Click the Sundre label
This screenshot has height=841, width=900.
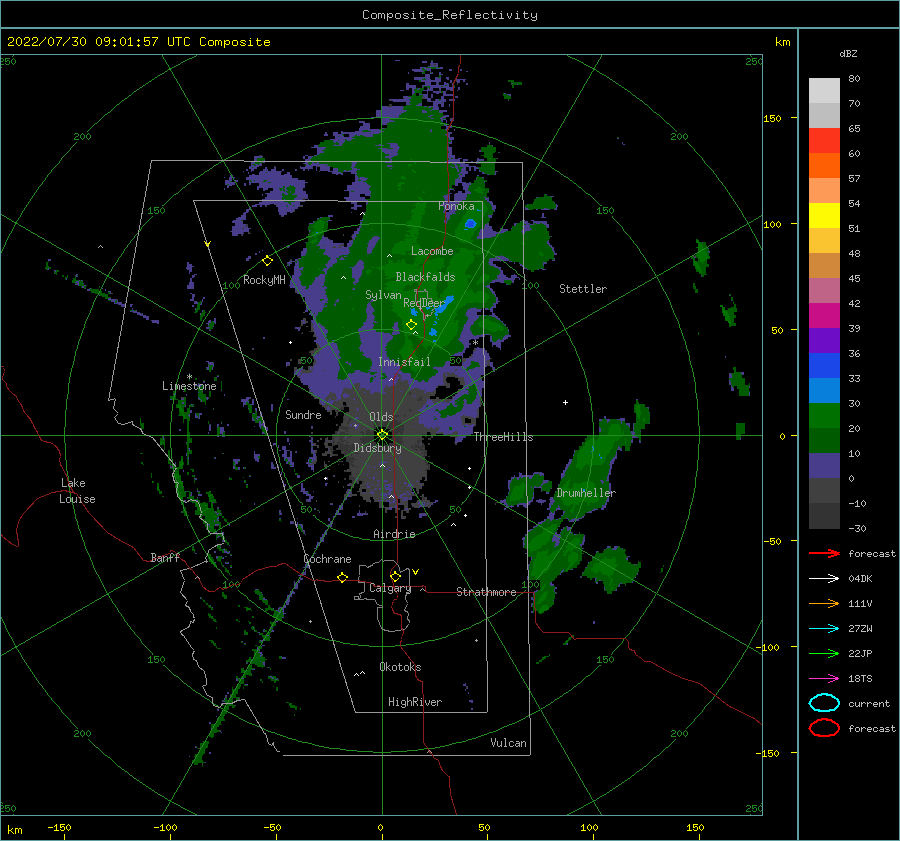click(303, 414)
